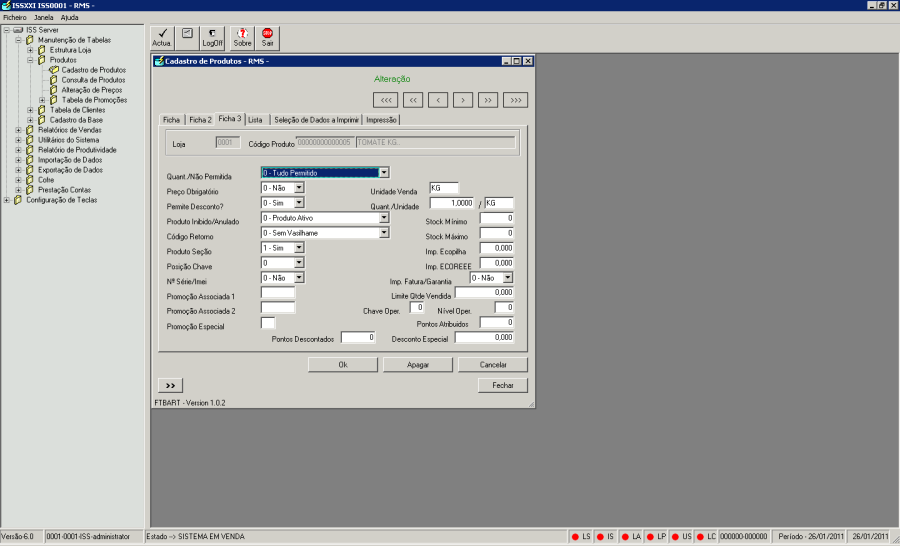Click the Stock Mínimo input field
This screenshot has height=546, width=900.
coord(497,218)
